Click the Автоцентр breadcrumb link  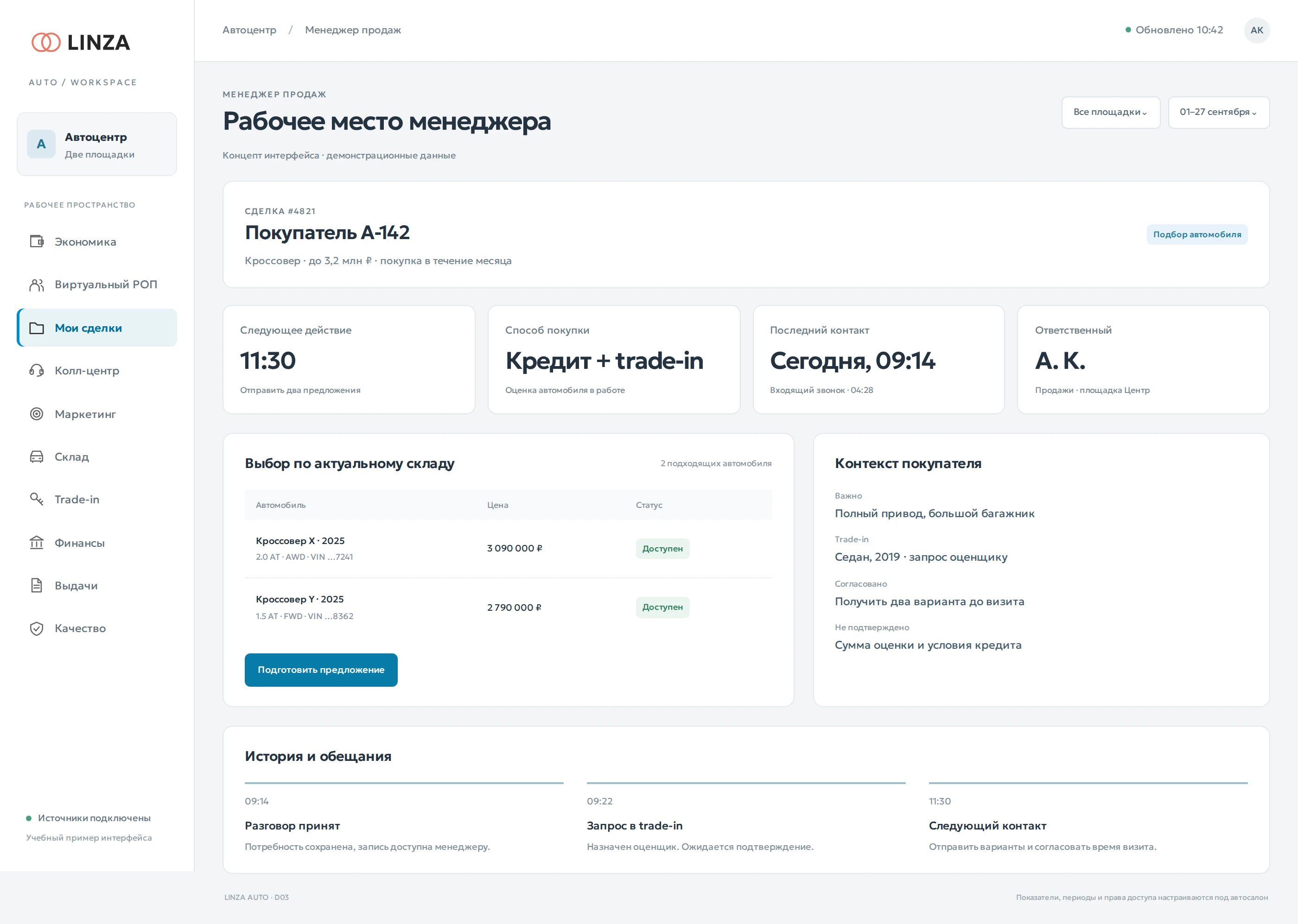(x=249, y=30)
